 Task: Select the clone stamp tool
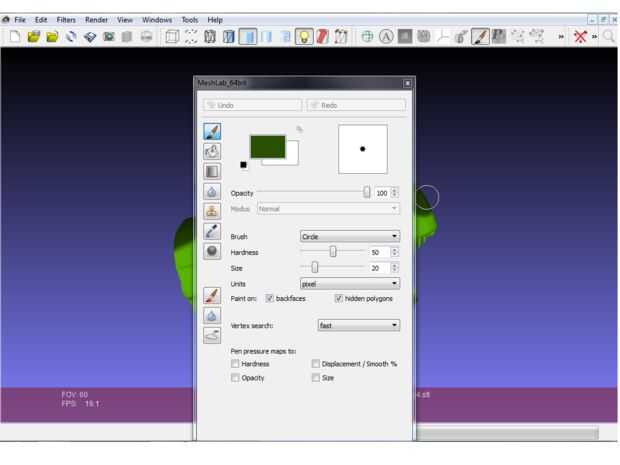tap(212, 211)
